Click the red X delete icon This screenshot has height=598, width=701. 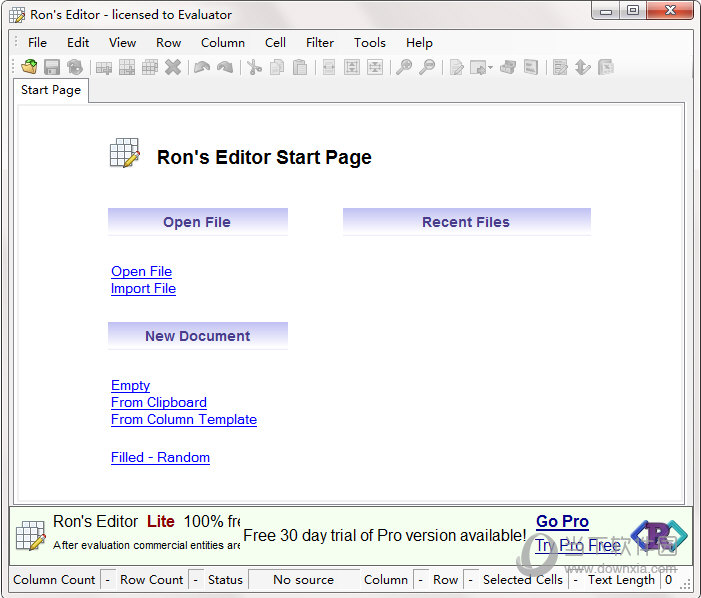(x=173, y=67)
